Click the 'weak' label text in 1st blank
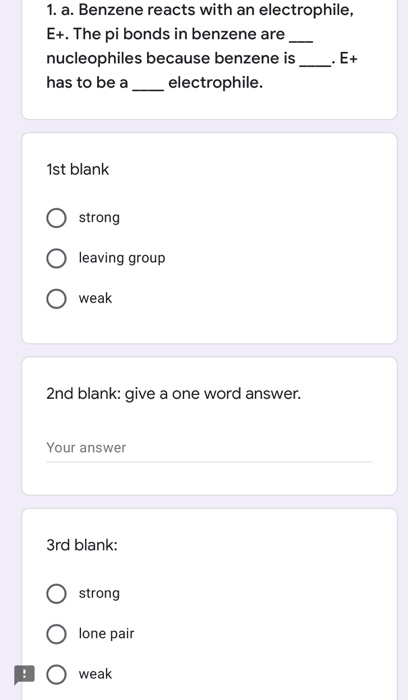This screenshot has width=408, height=700. point(95,298)
